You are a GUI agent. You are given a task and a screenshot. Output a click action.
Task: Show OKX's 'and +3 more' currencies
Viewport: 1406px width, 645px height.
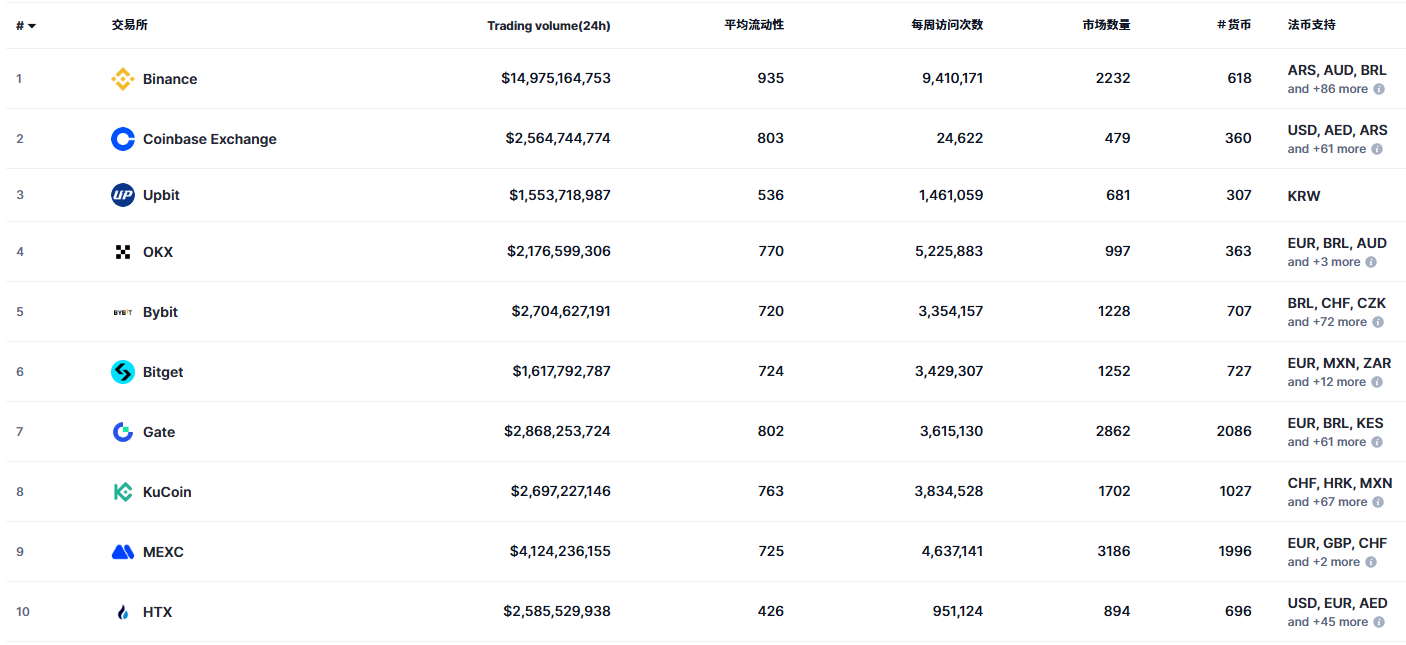click(x=1324, y=262)
